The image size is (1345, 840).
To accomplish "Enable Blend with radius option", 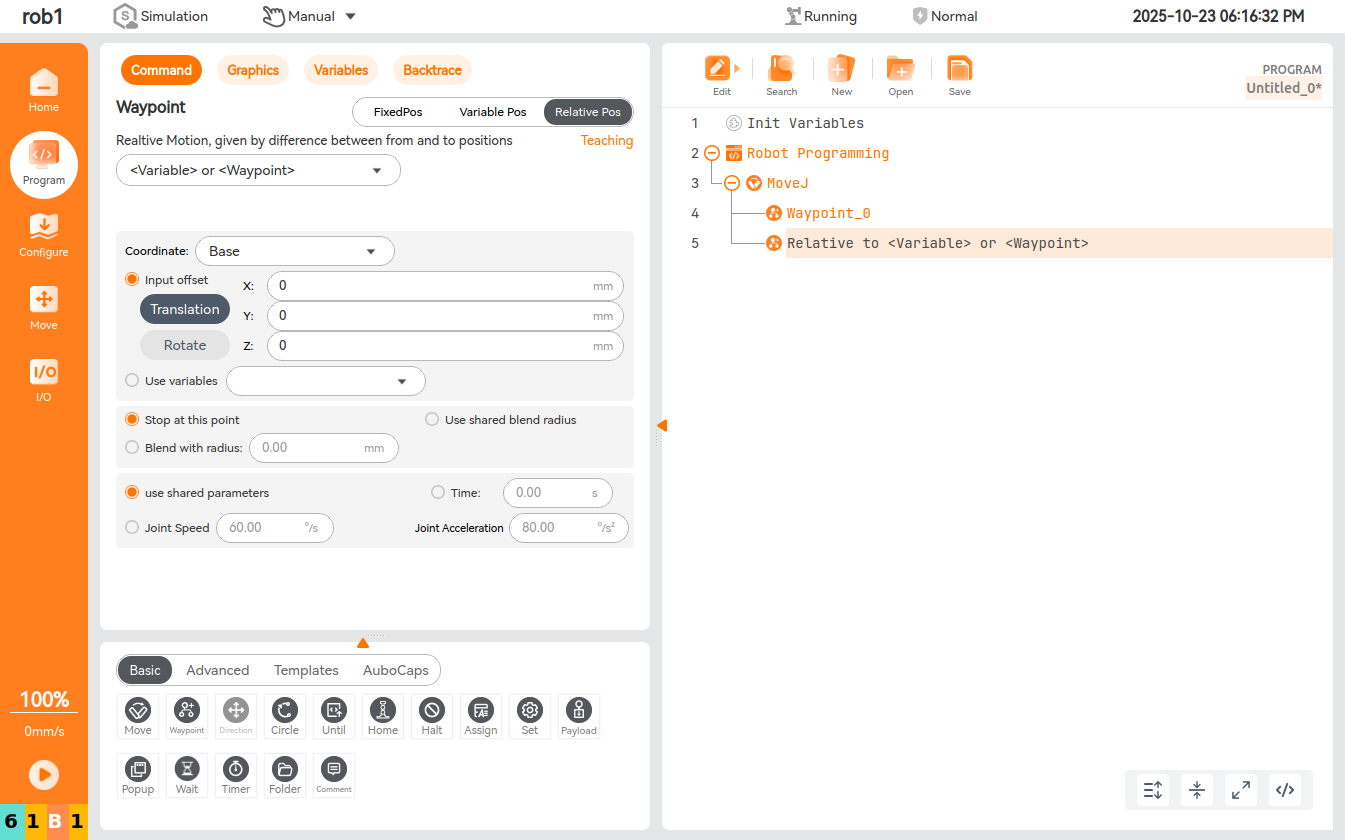I will point(132,448).
